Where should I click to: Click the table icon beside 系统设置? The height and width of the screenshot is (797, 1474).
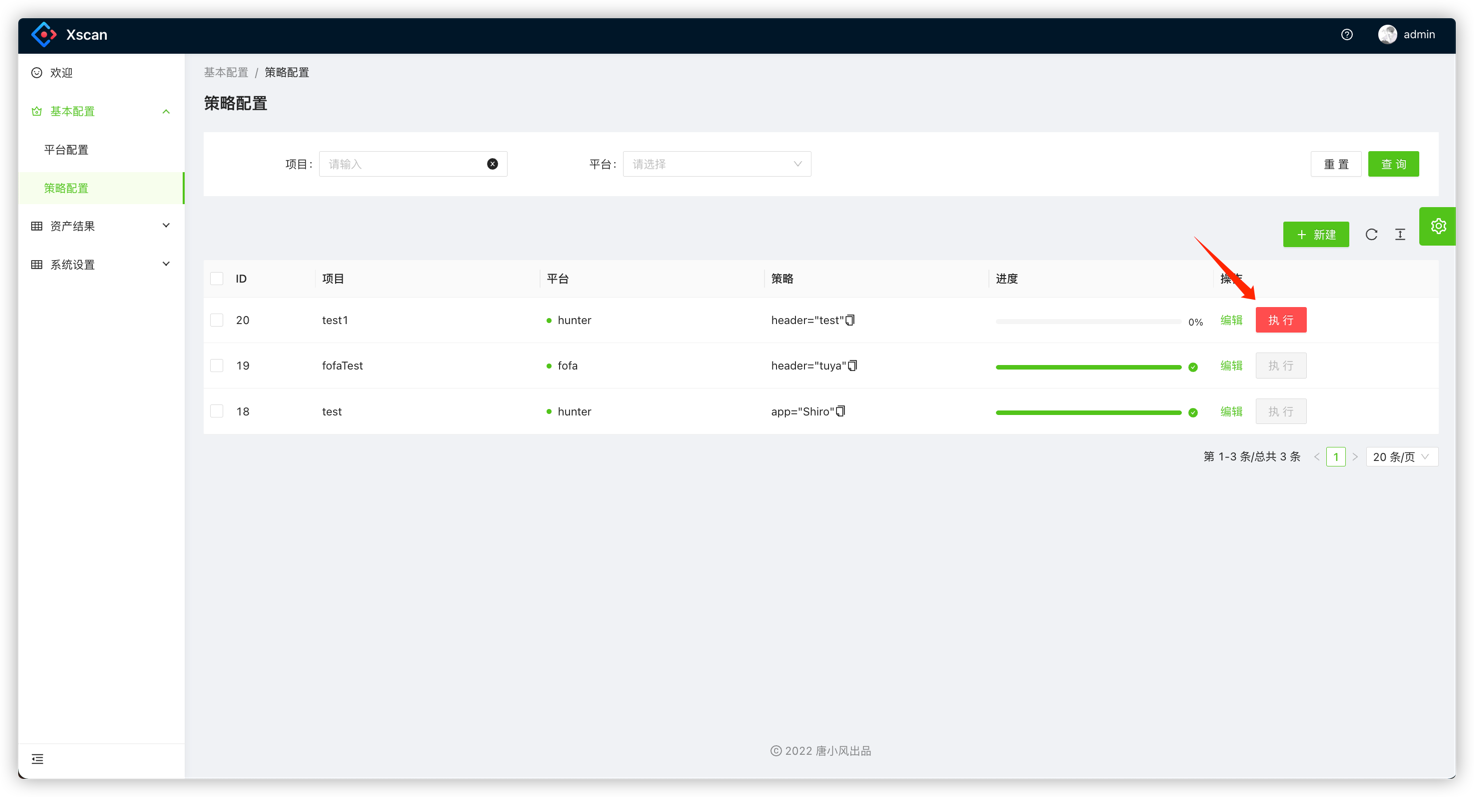pyautogui.click(x=37, y=265)
